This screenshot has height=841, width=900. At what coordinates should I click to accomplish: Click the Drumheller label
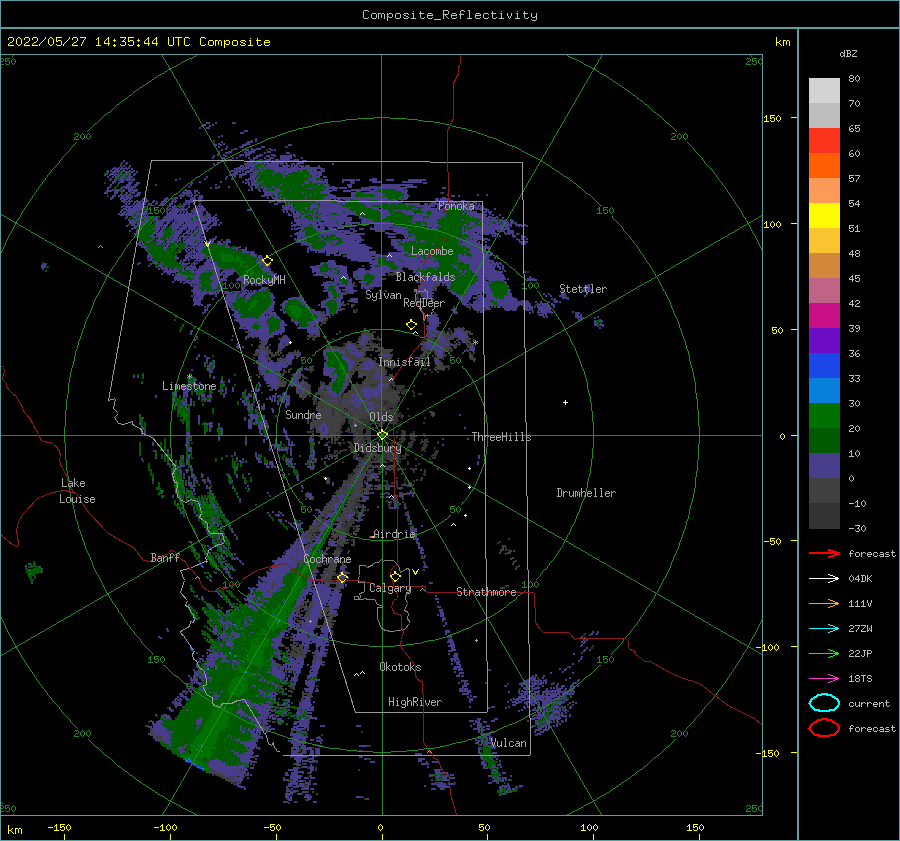[586, 493]
